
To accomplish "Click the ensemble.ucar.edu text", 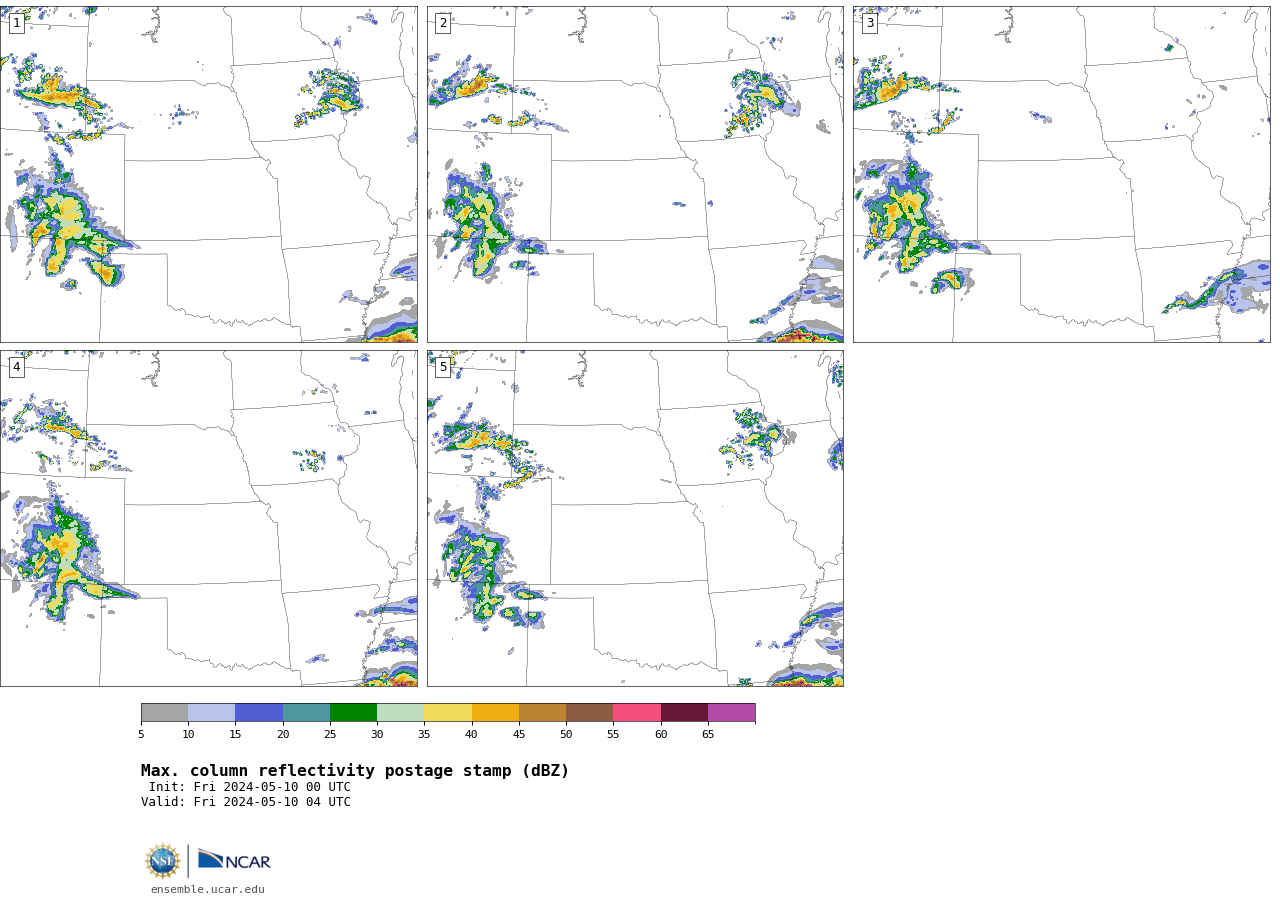I will pos(208,890).
